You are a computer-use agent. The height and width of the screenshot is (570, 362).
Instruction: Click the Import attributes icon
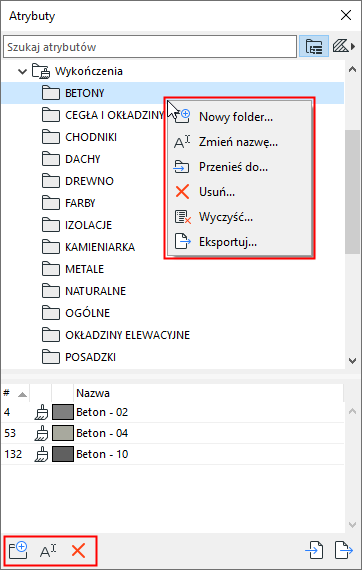[x=315, y=550]
